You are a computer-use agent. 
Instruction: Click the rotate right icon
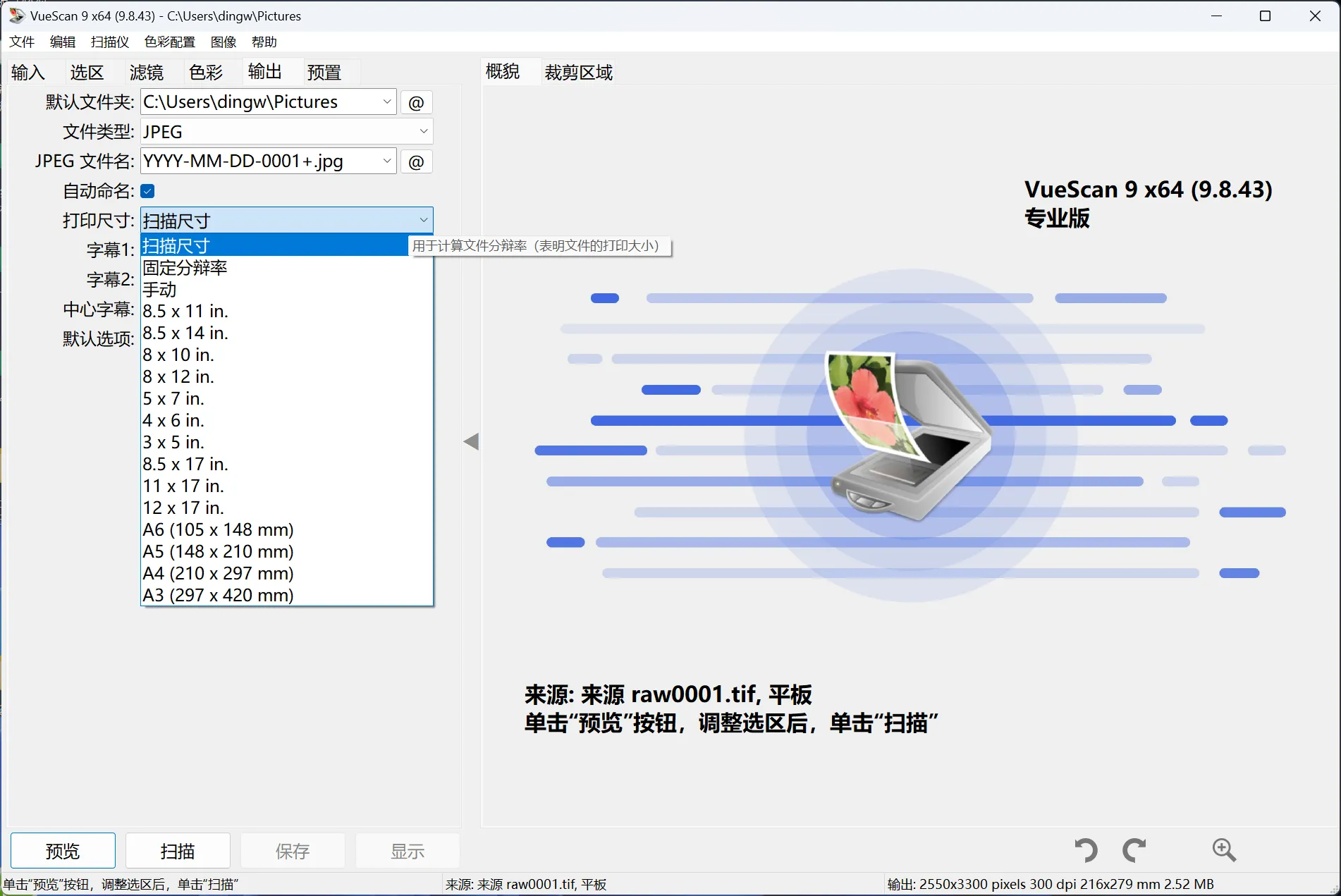pos(1134,850)
